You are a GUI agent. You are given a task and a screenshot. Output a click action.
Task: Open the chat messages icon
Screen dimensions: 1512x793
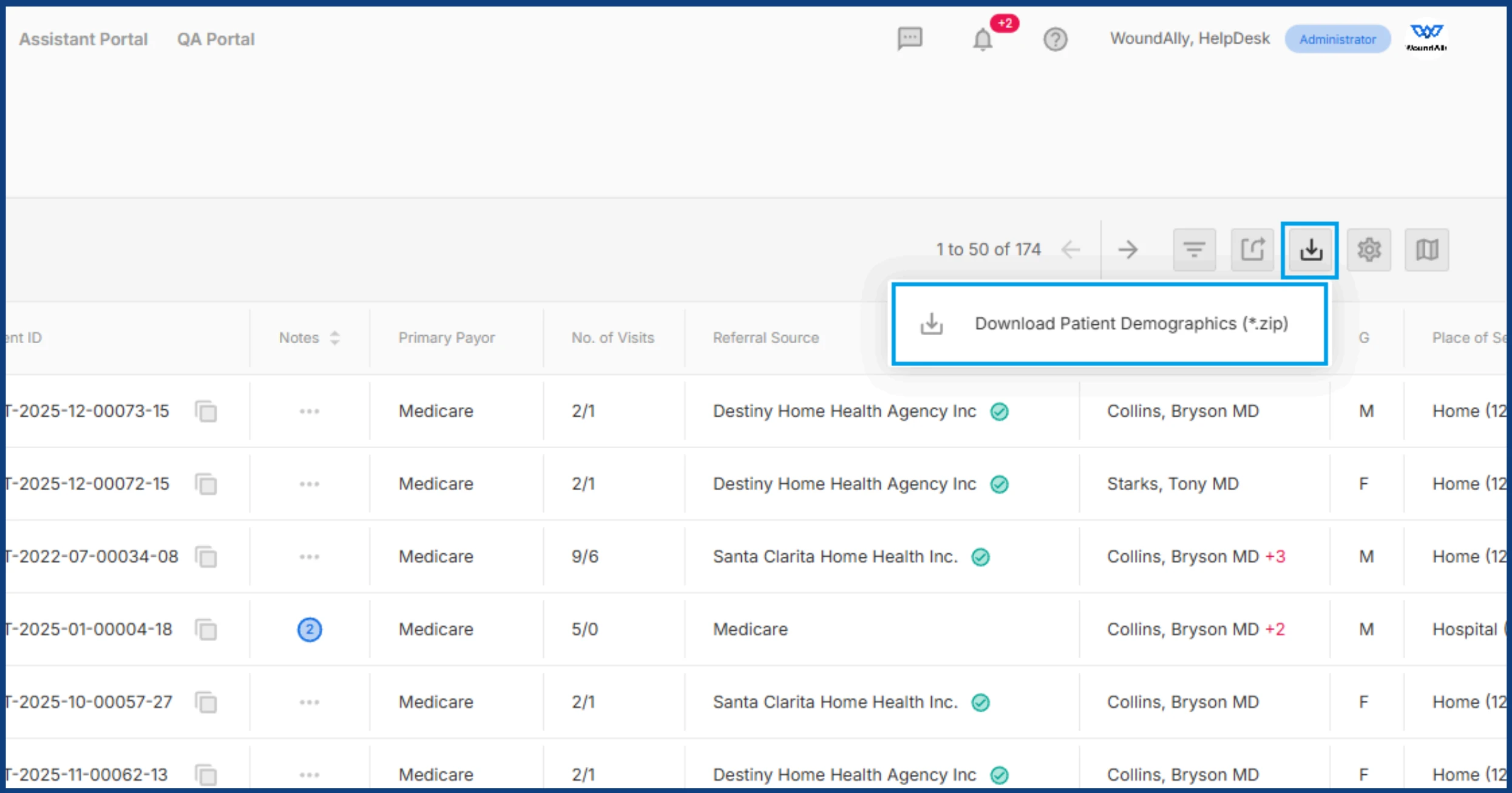[x=909, y=39]
